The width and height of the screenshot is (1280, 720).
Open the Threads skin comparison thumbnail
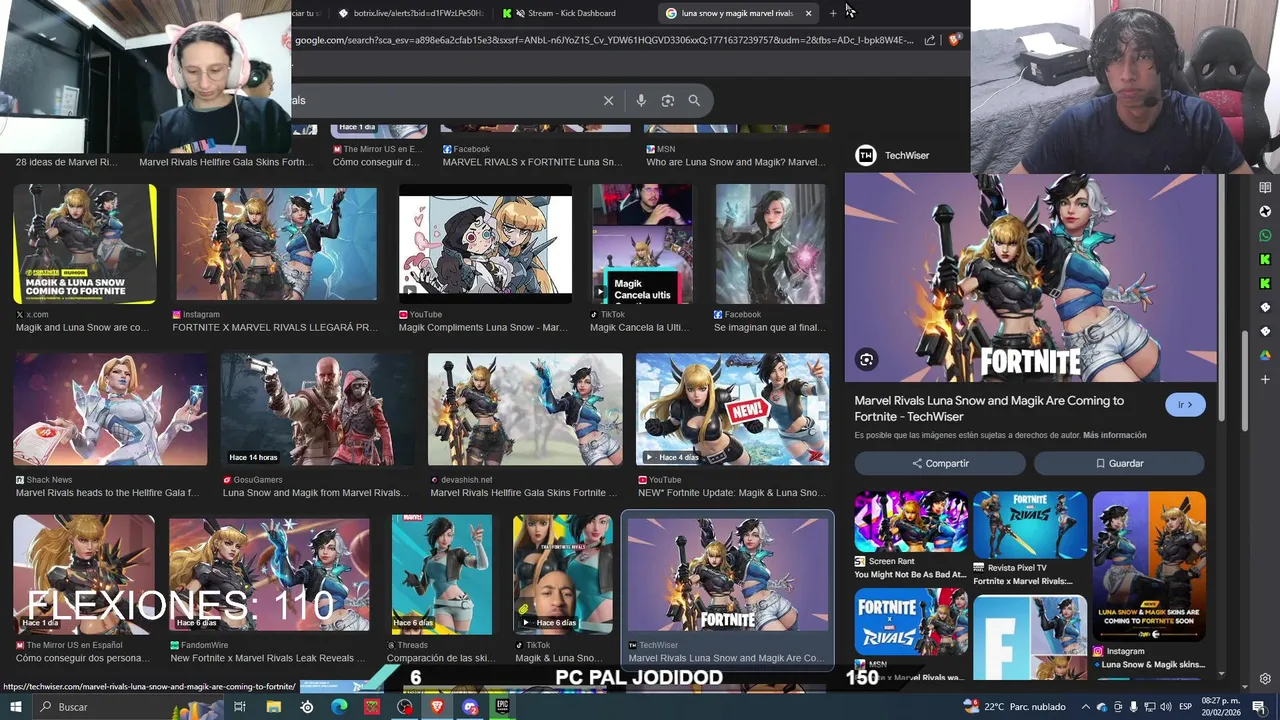[442, 575]
